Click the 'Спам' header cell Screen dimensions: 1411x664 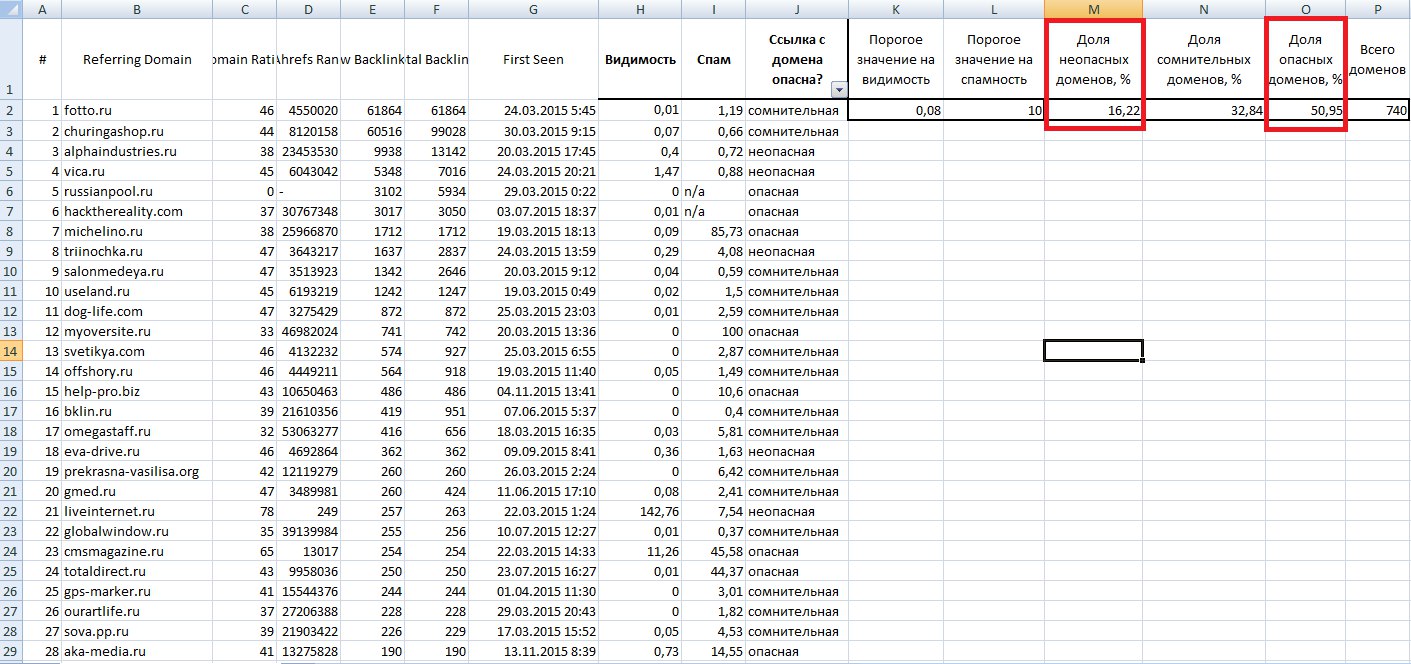point(714,60)
